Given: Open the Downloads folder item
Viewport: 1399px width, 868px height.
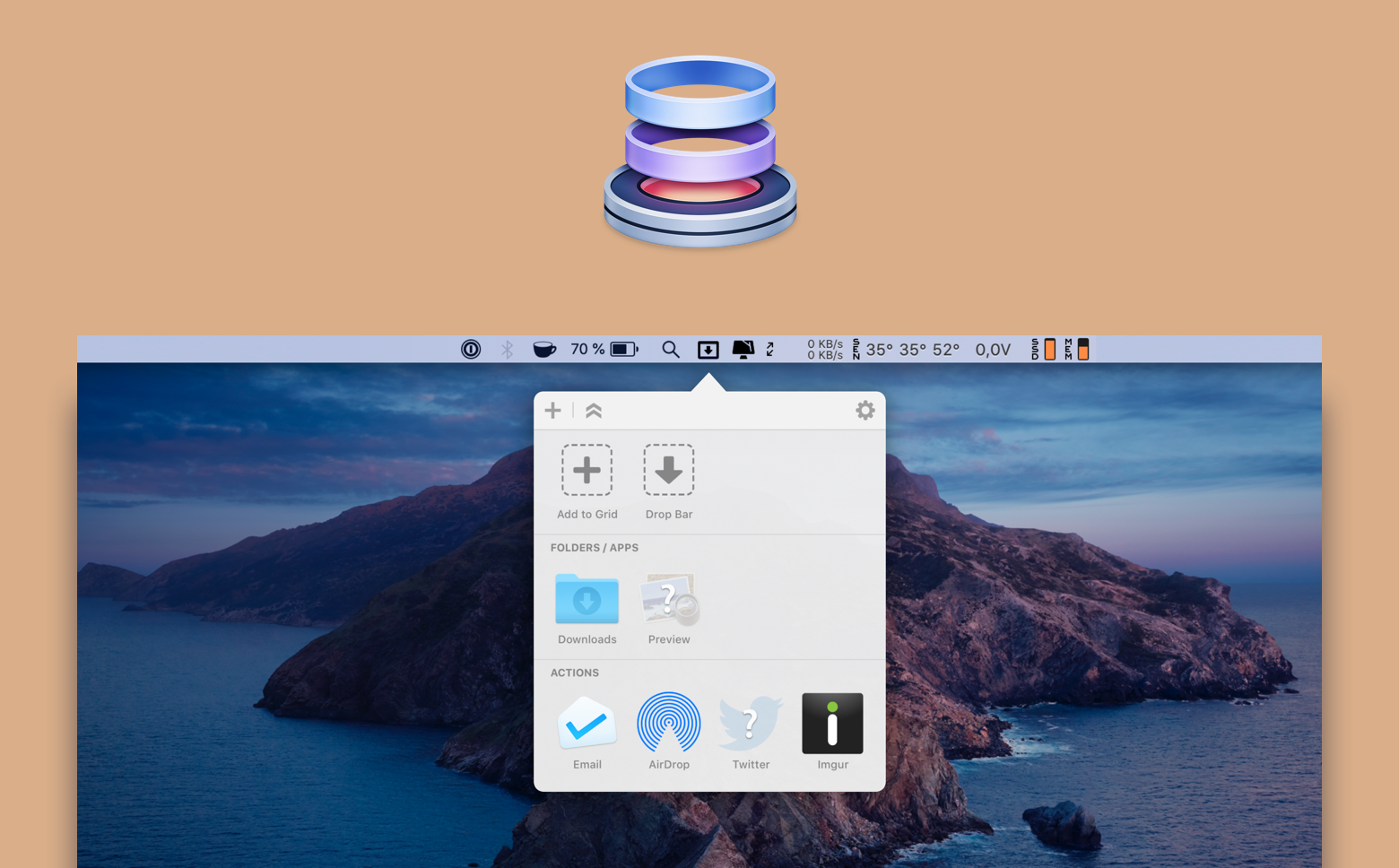Looking at the screenshot, I should click(x=587, y=609).
